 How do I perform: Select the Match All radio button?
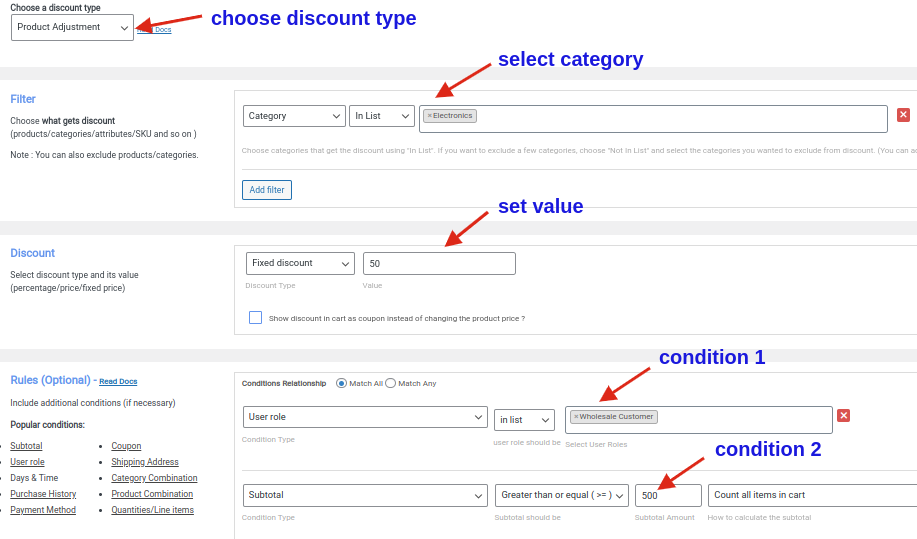click(342, 383)
